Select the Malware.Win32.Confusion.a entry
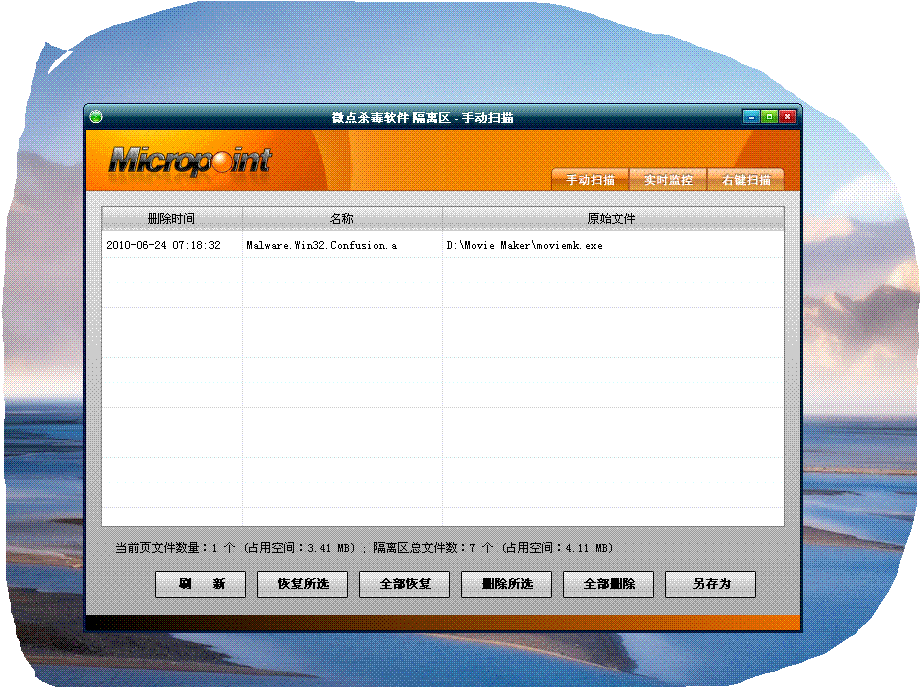Image resolution: width=922 pixels, height=689 pixels. coord(322,245)
